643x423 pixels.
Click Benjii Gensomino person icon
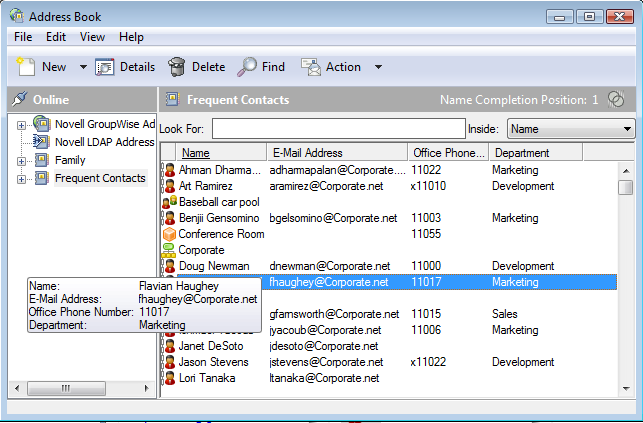169,218
